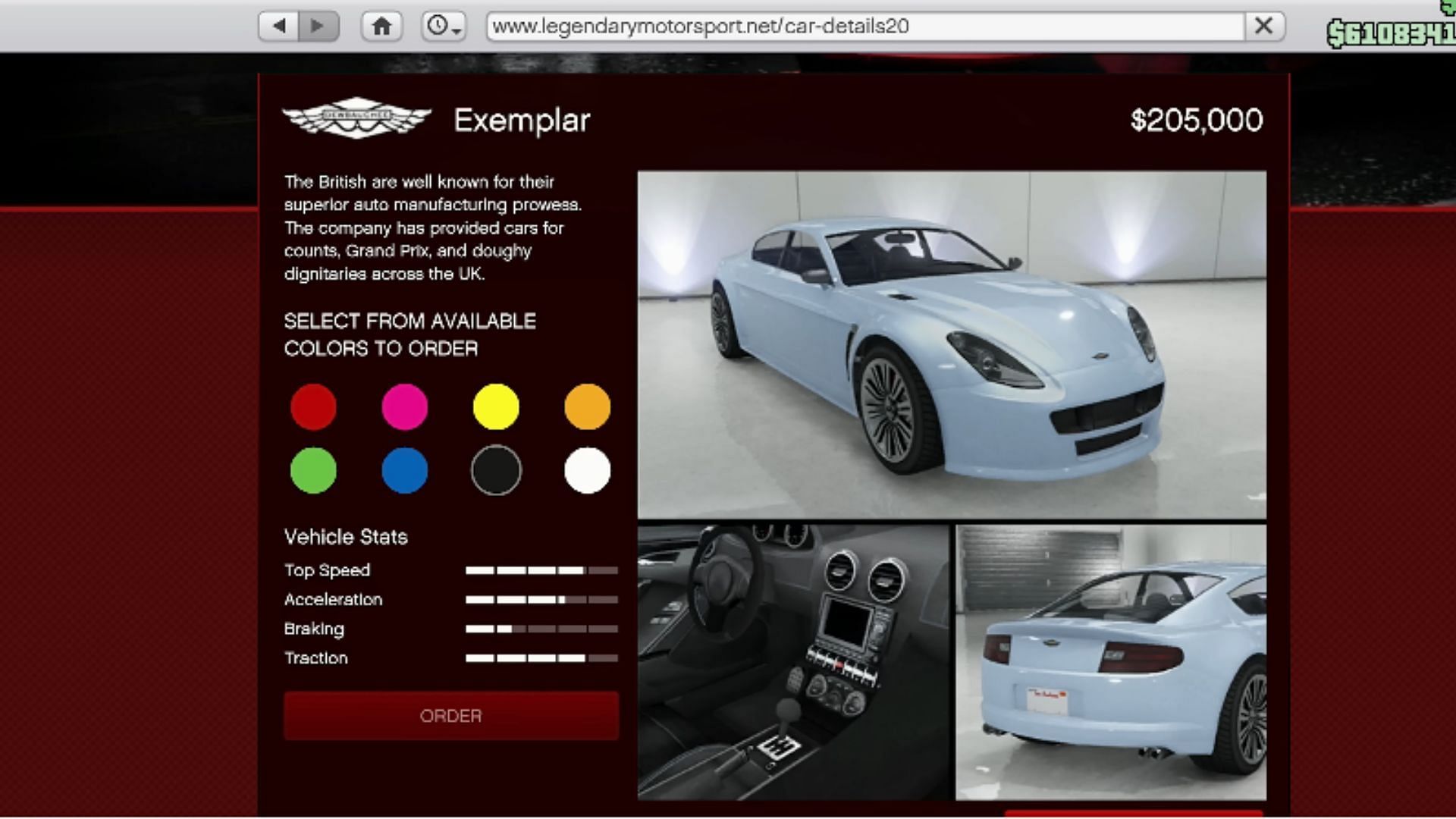Select the orange color swatch
The width and height of the screenshot is (1456, 819).
[588, 407]
